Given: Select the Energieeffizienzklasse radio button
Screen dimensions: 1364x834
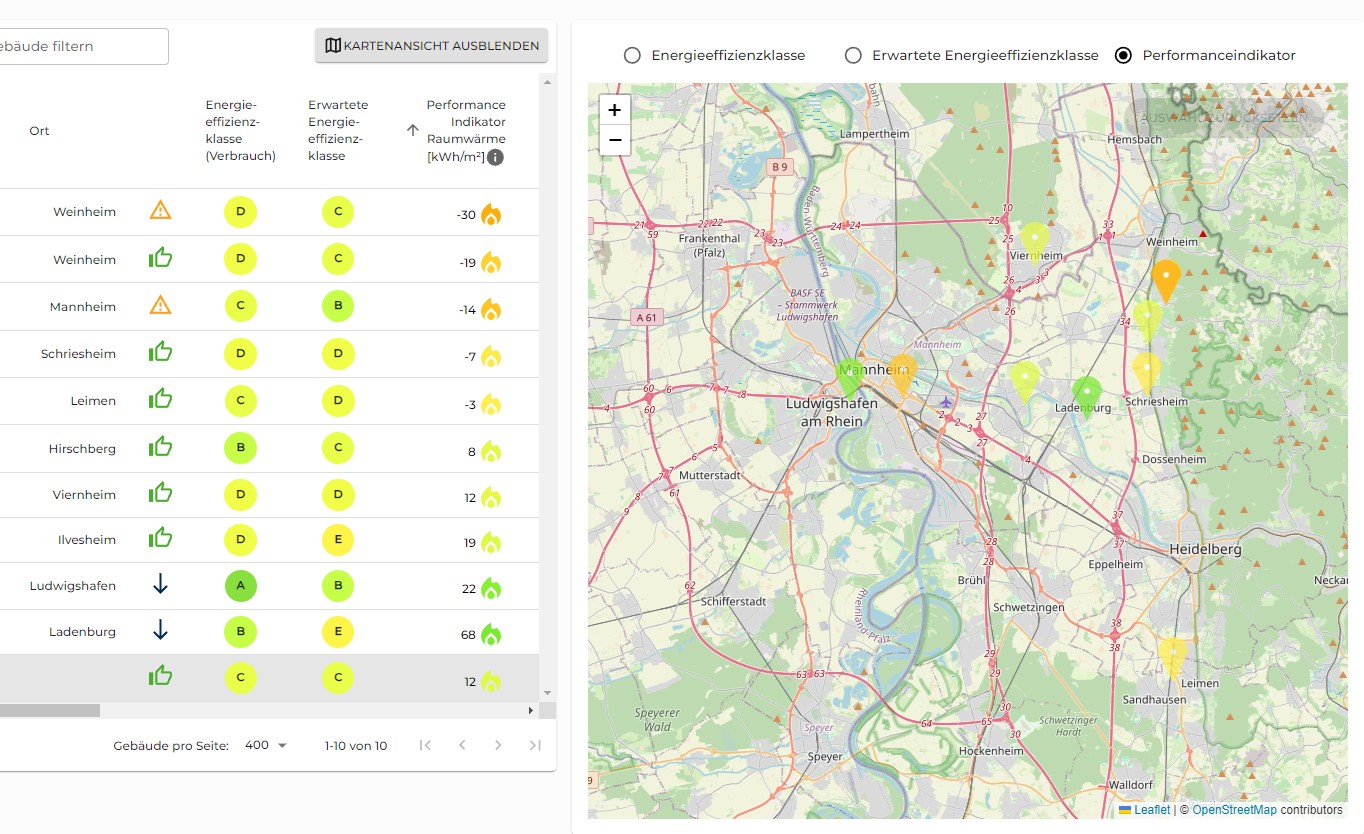Looking at the screenshot, I should [x=632, y=55].
